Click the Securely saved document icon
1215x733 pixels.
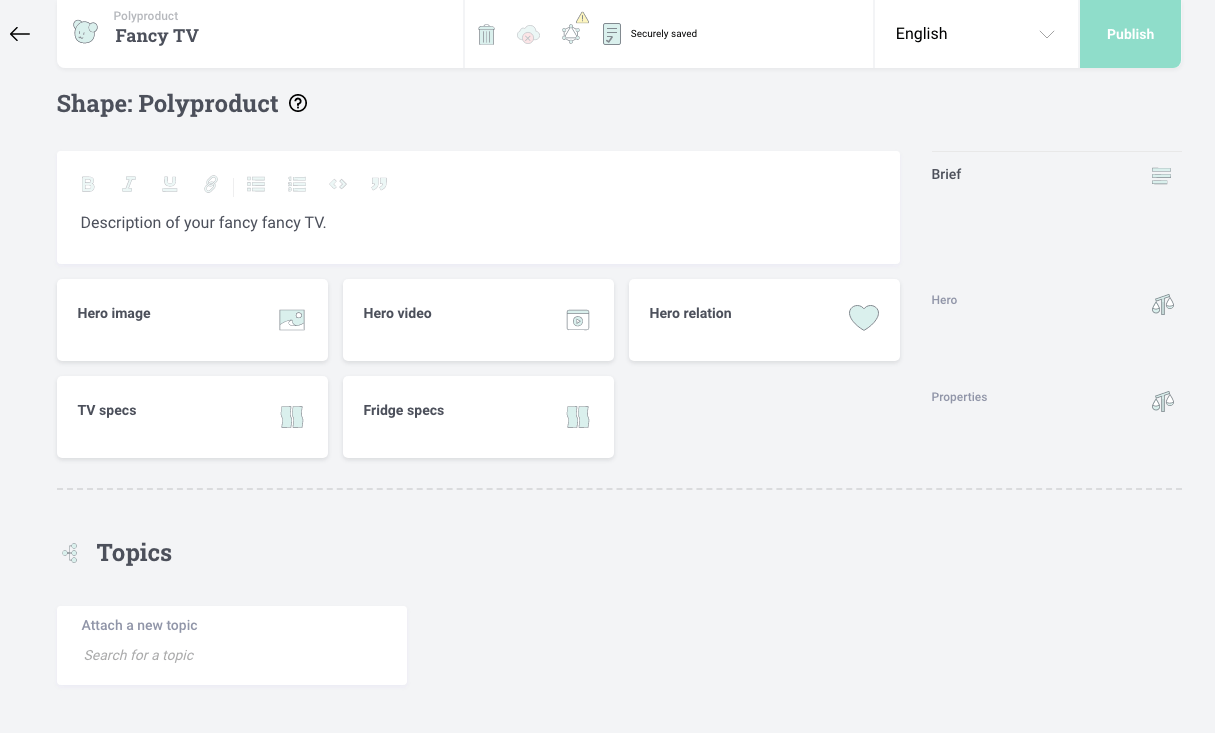tap(611, 34)
